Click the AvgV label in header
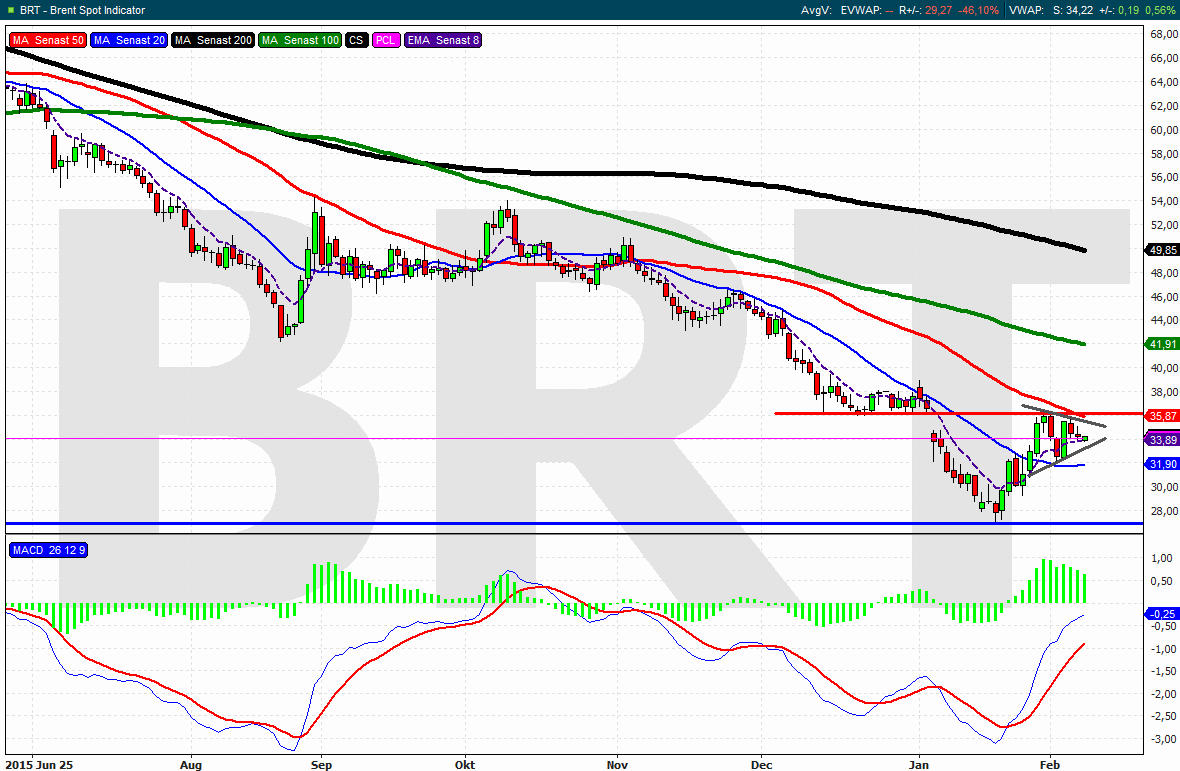Image resolution: width=1180 pixels, height=771 pixels. click(x=817, y=10)
